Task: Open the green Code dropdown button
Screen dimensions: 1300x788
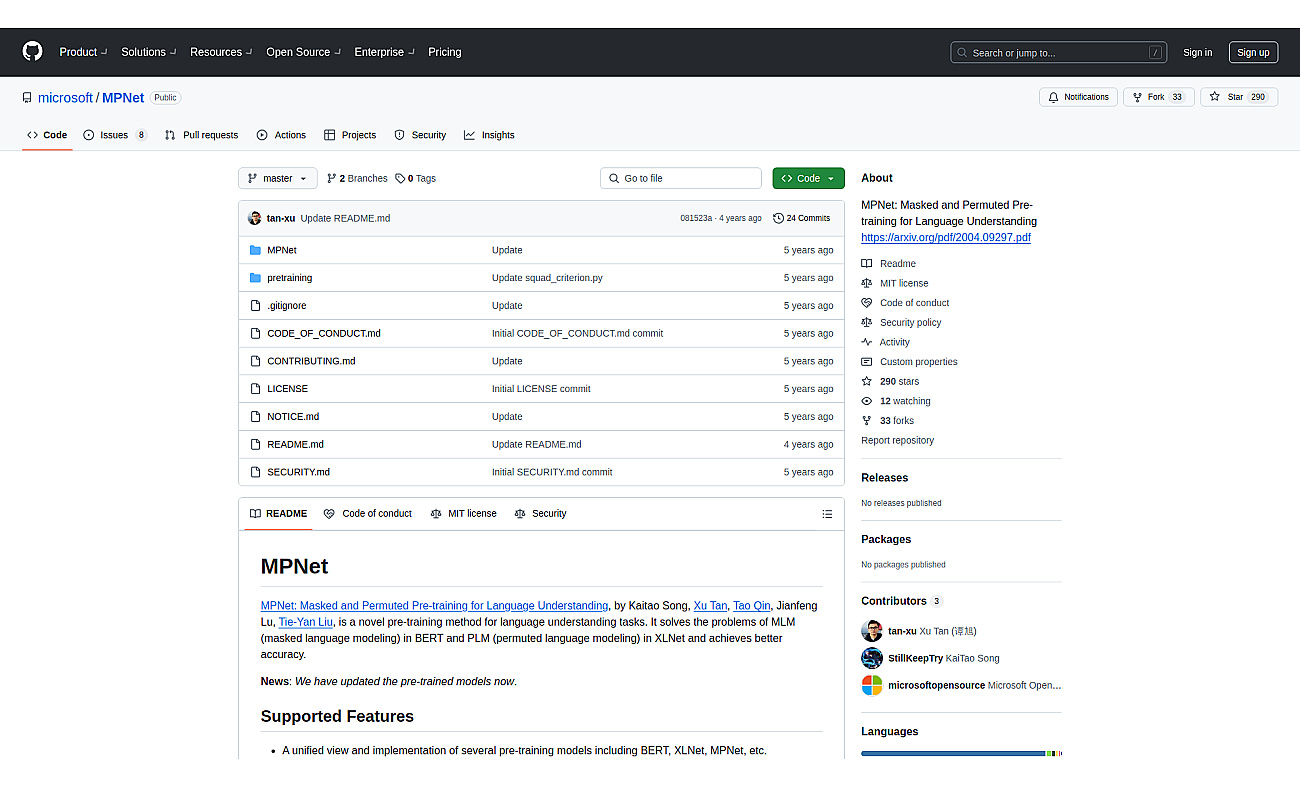Action: [x=808, y=178]
